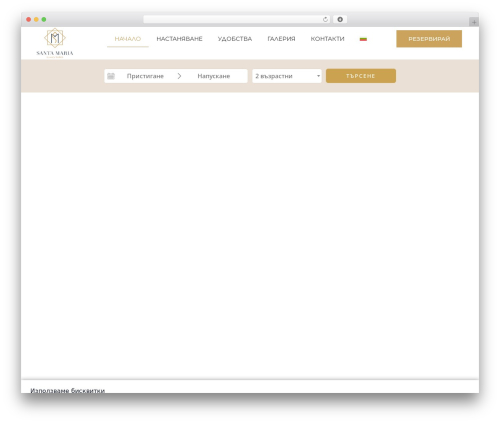Select the Пристигане arrival date field

tap(145, 76)
